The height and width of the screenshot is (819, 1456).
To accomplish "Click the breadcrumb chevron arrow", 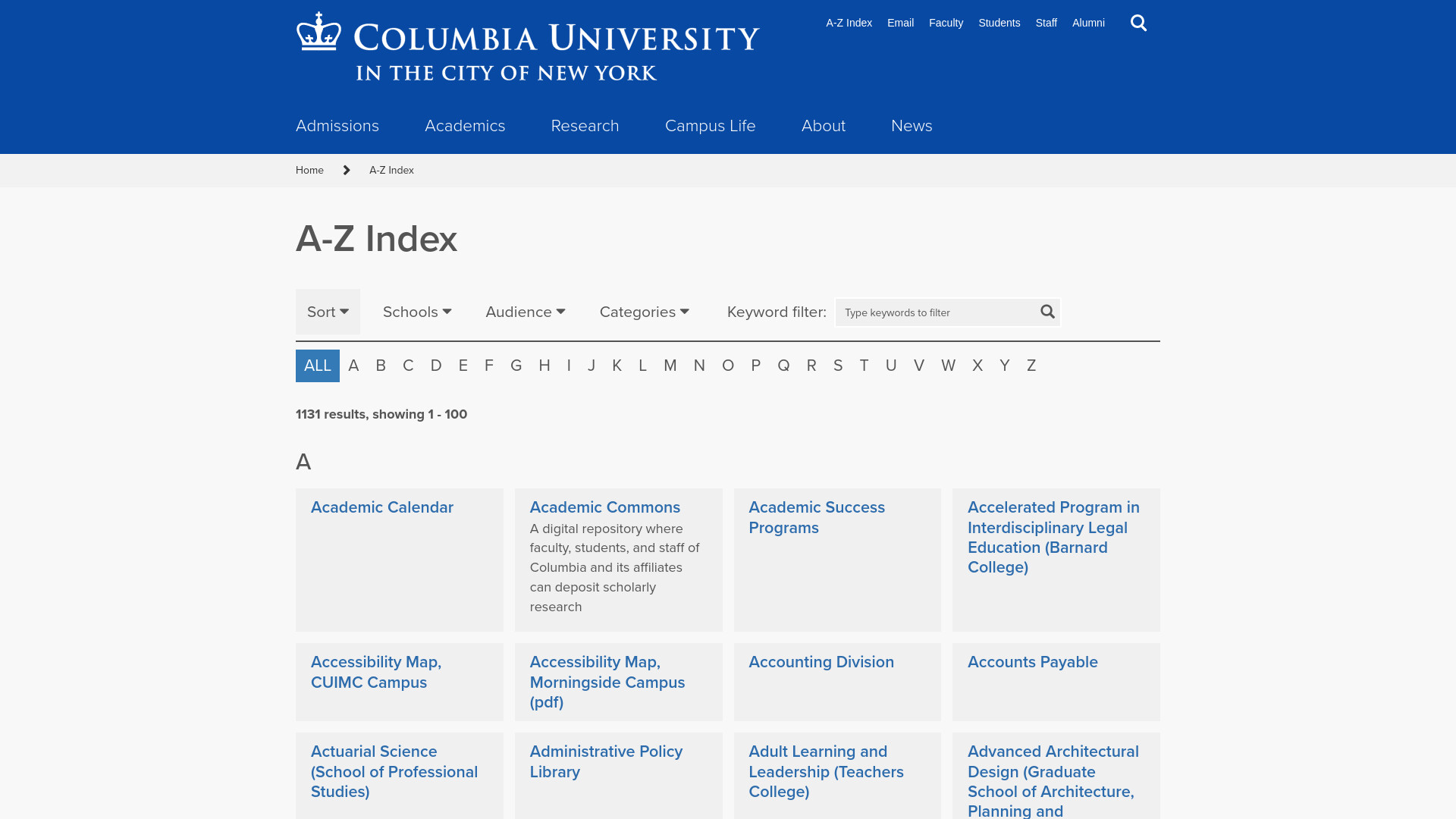I will 347,170.
